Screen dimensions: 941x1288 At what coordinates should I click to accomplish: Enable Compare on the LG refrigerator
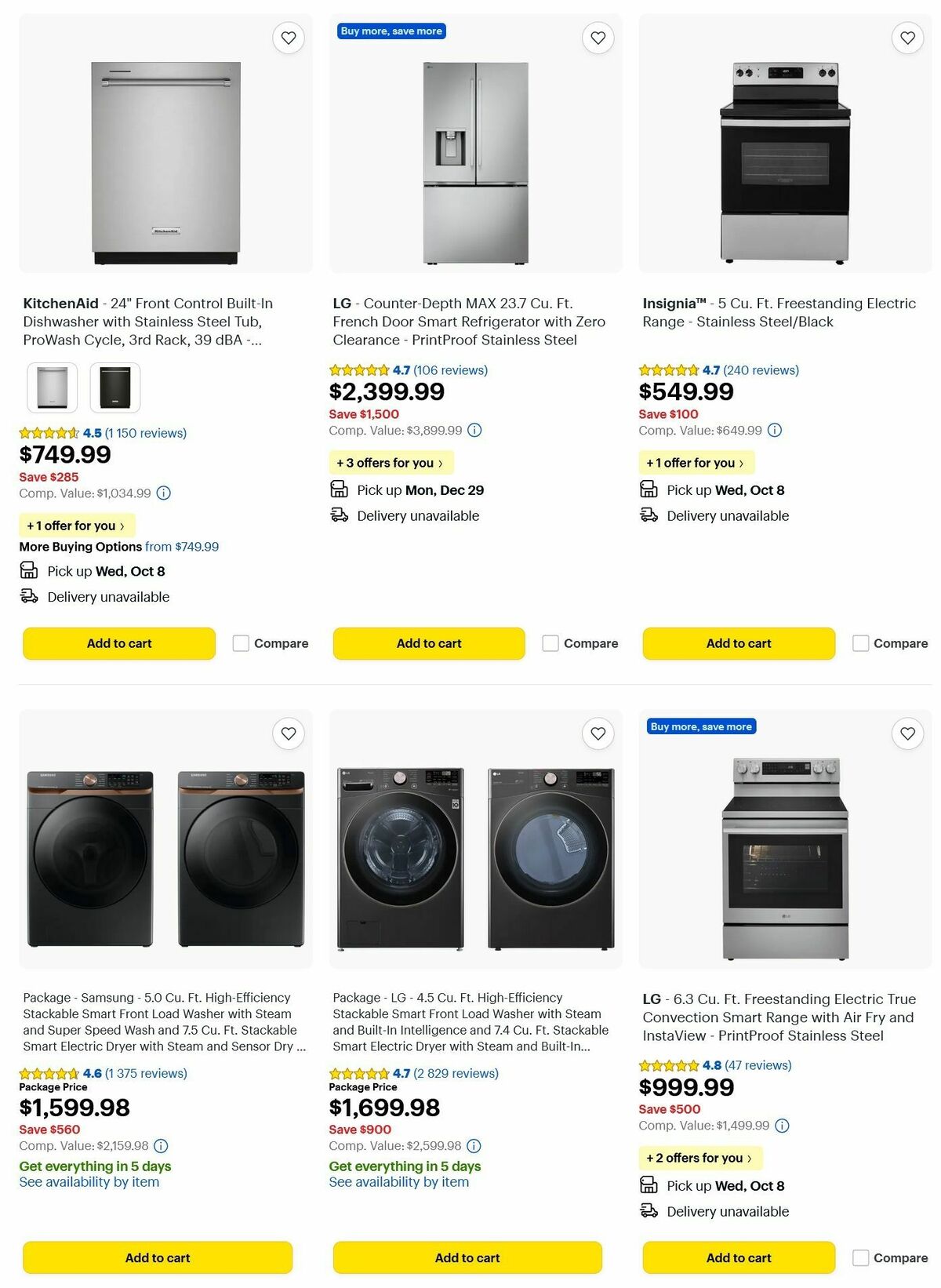coord(550,642)
